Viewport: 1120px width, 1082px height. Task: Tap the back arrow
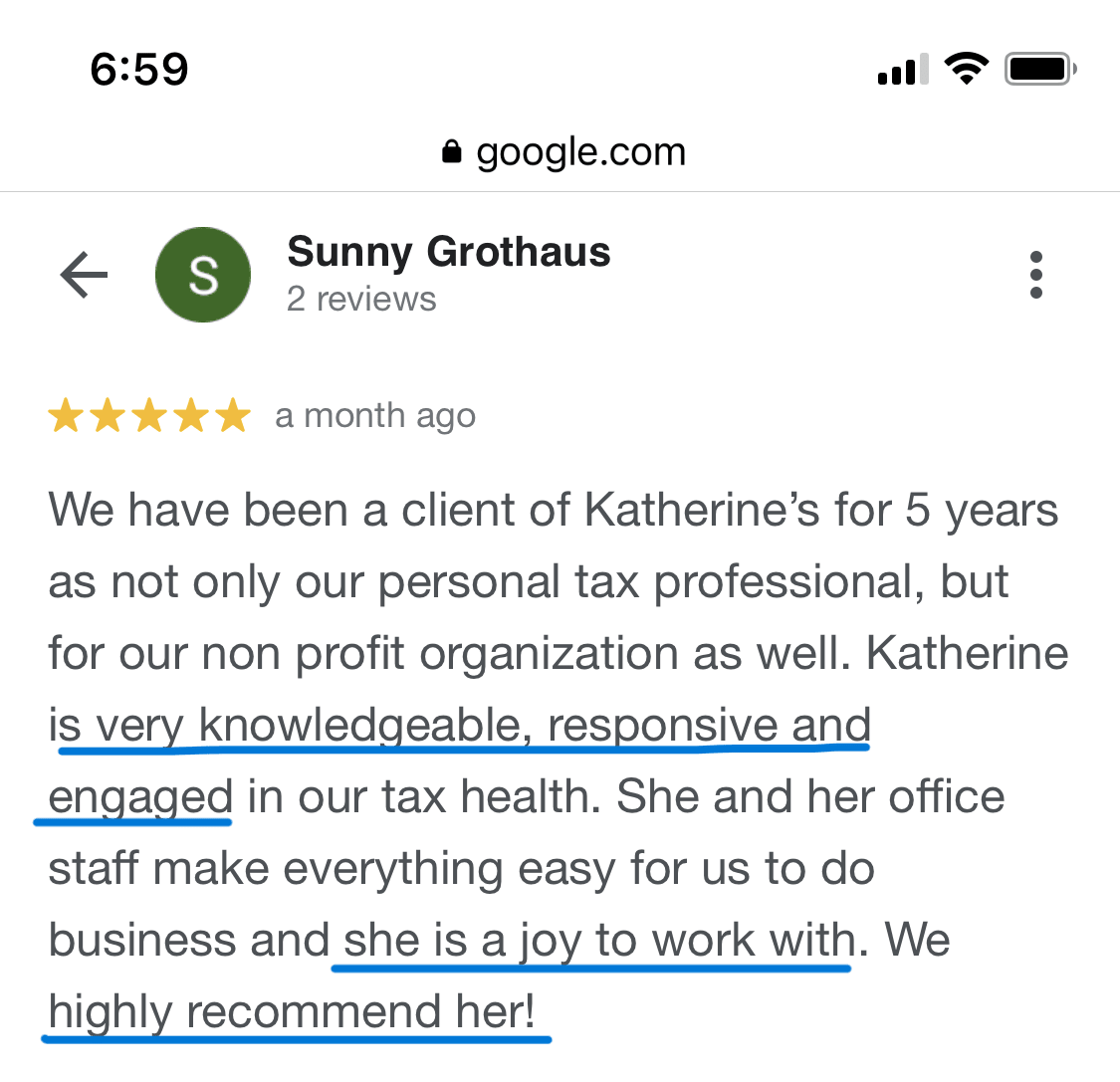coord(84,275)
